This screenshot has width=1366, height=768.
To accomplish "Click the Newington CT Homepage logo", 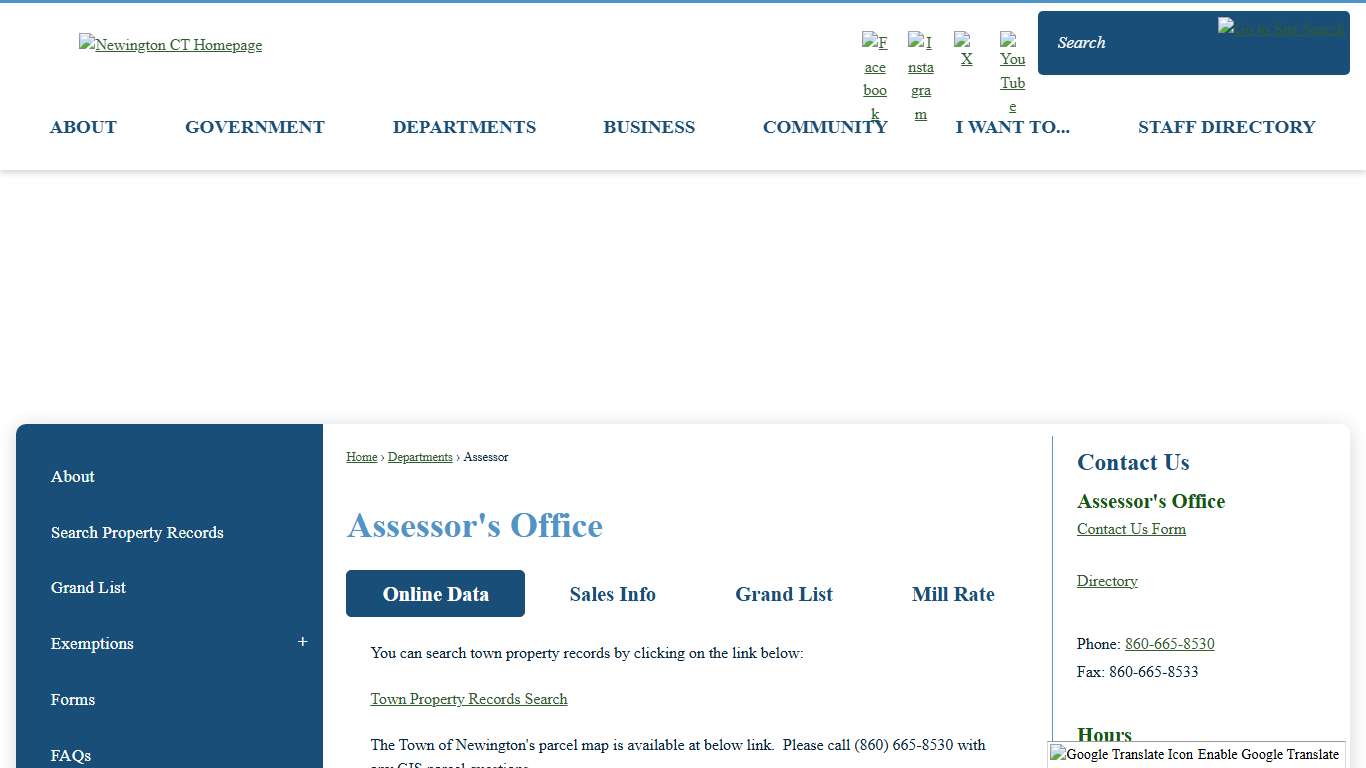I will (x=170, y=44).
